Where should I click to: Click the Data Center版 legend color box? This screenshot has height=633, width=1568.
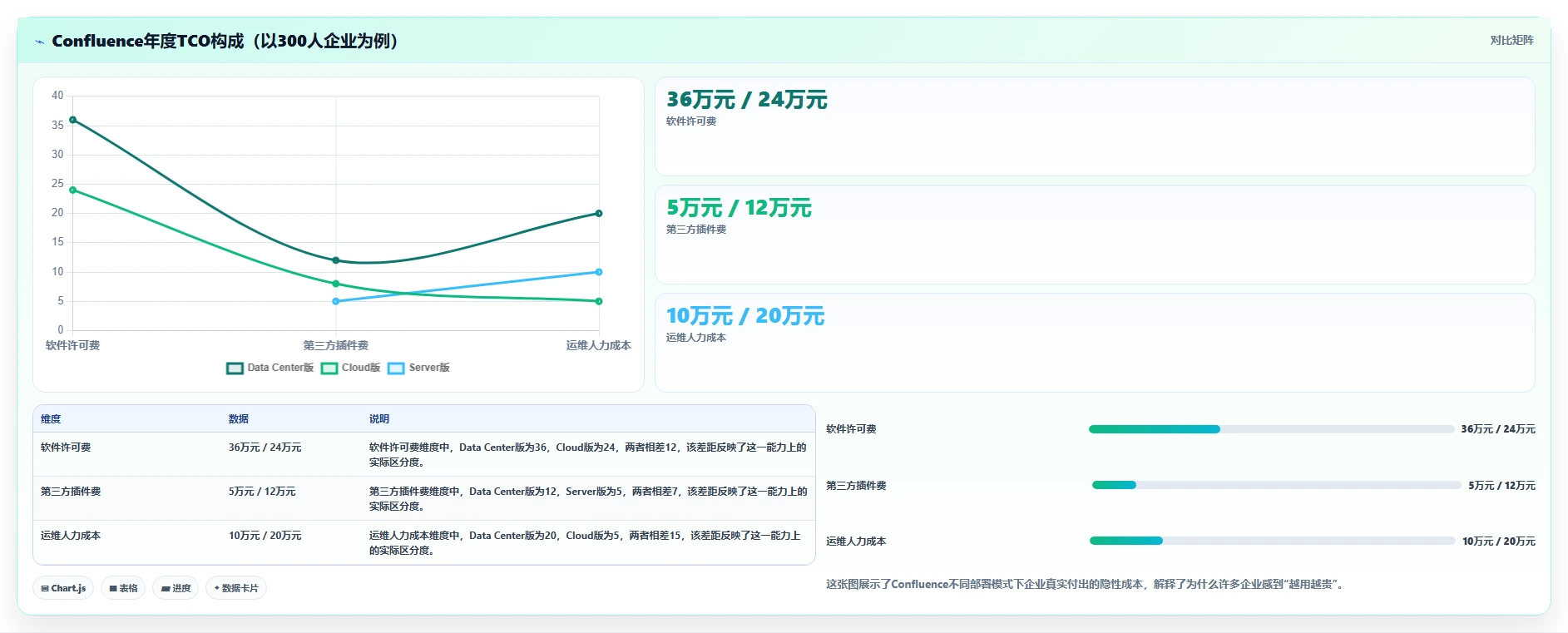(235, 368)
